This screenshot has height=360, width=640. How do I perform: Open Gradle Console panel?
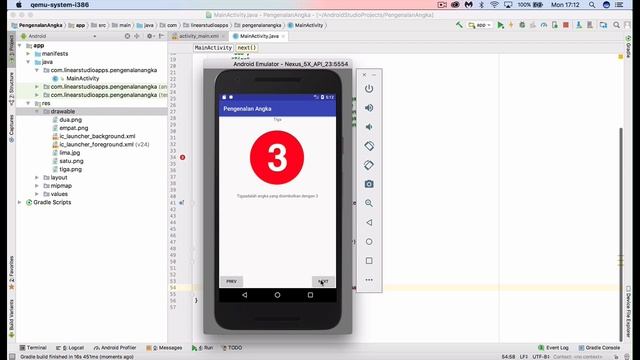point(599,348)
